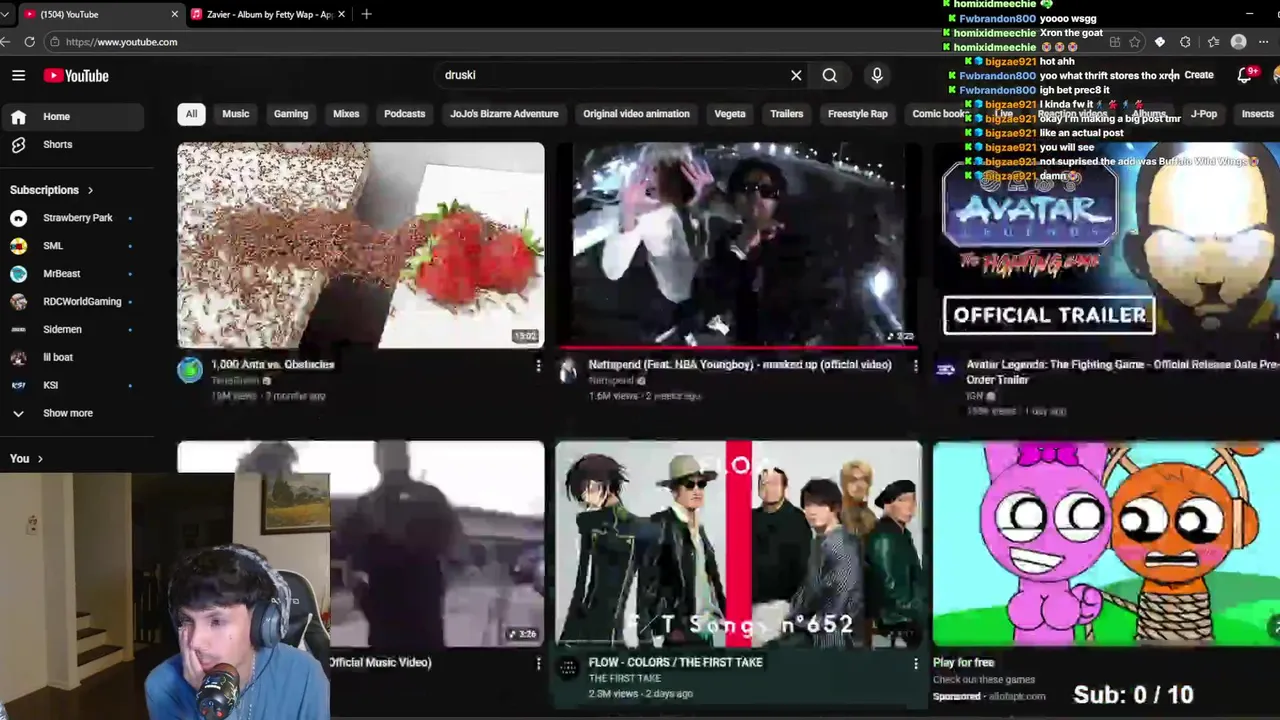
Task: Open options menu for the Official Music Video item
Action: (538, 664)
